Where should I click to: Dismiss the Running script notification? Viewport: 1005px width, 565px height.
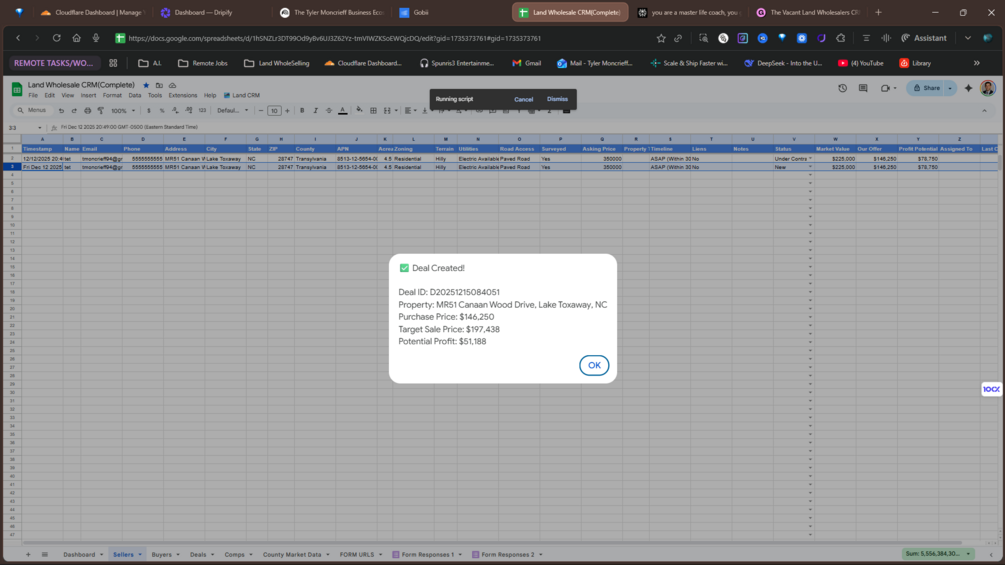[x=557, y=99]
